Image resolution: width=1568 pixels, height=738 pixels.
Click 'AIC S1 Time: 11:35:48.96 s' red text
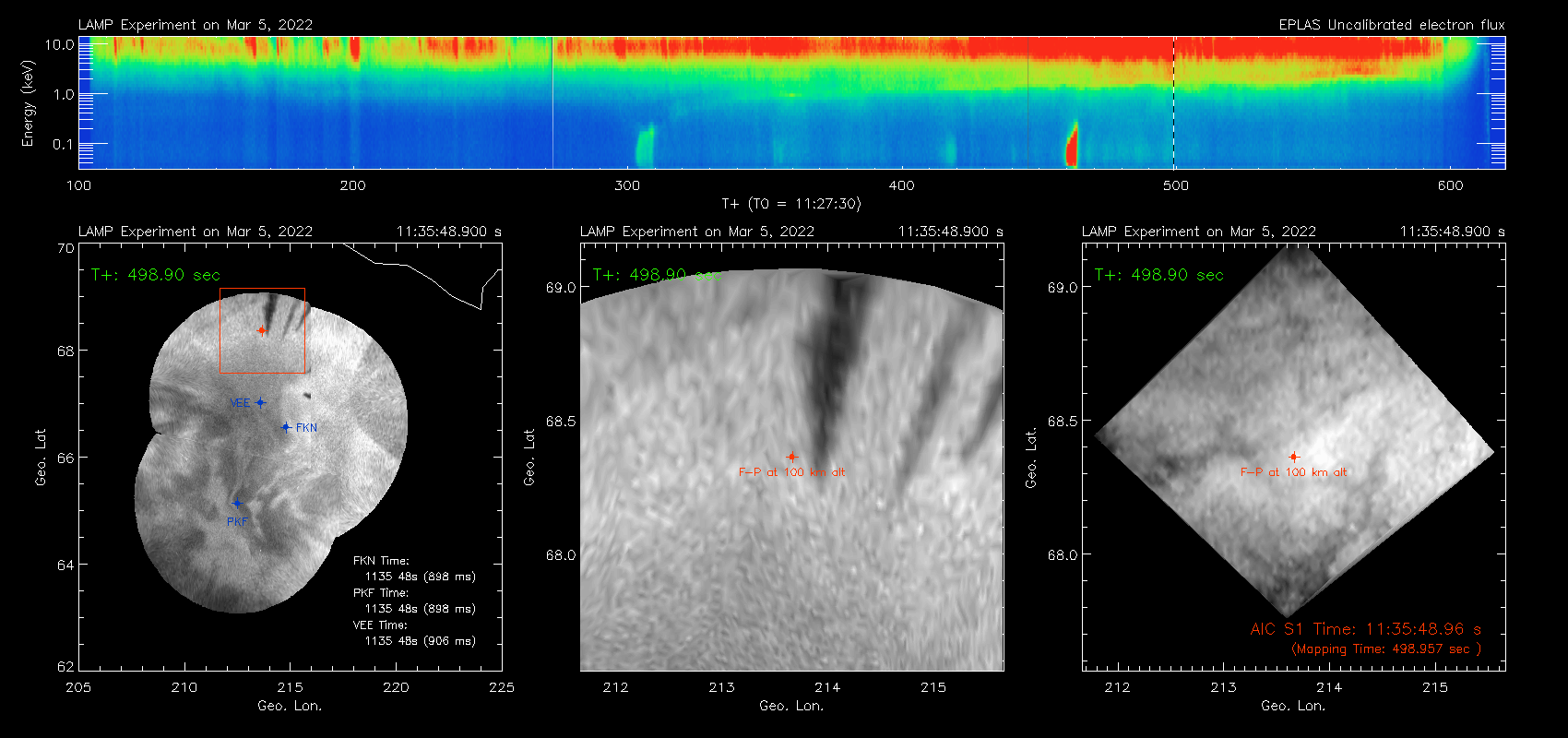[1366, 629]
